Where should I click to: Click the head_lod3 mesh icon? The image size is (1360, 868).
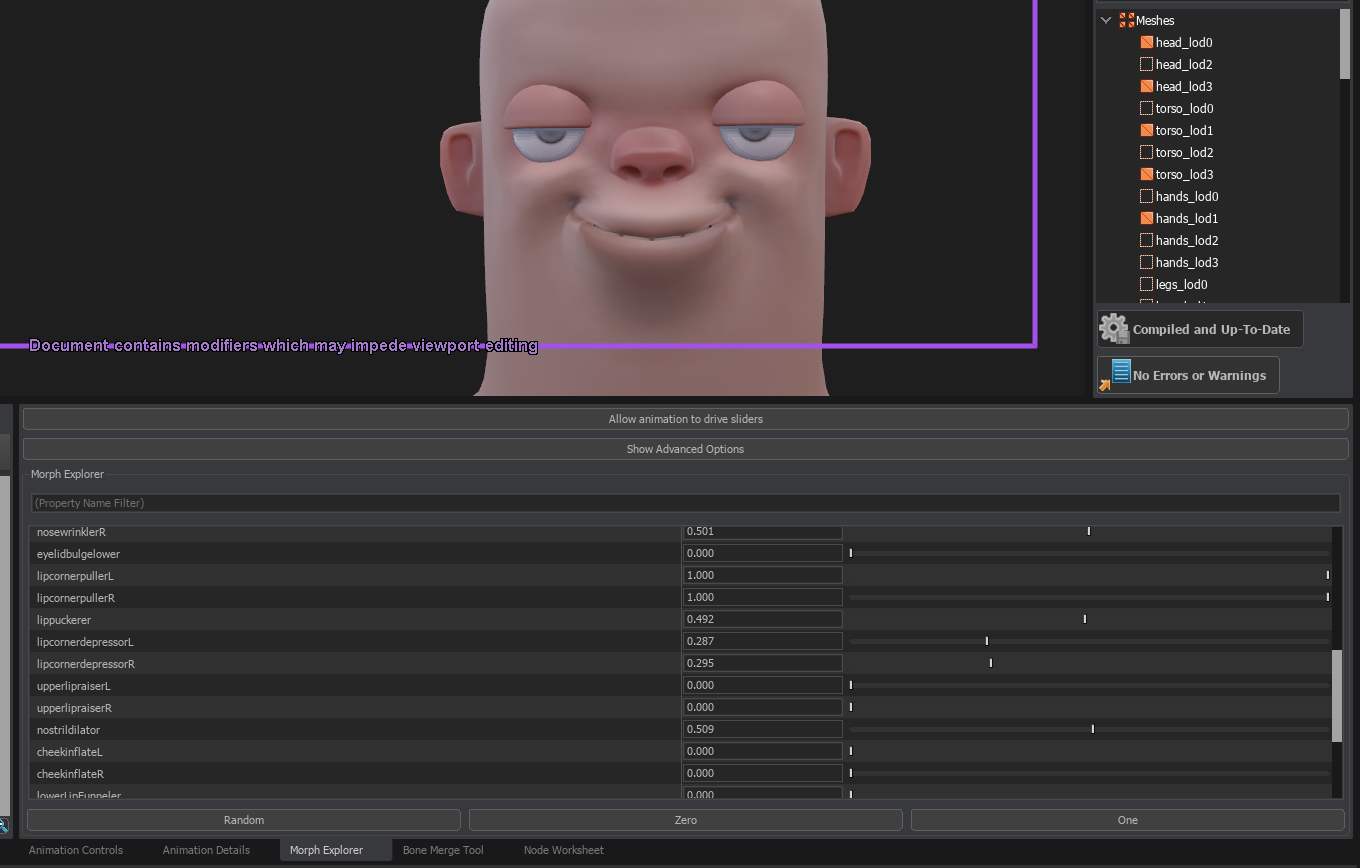[x=1146, y=86]
